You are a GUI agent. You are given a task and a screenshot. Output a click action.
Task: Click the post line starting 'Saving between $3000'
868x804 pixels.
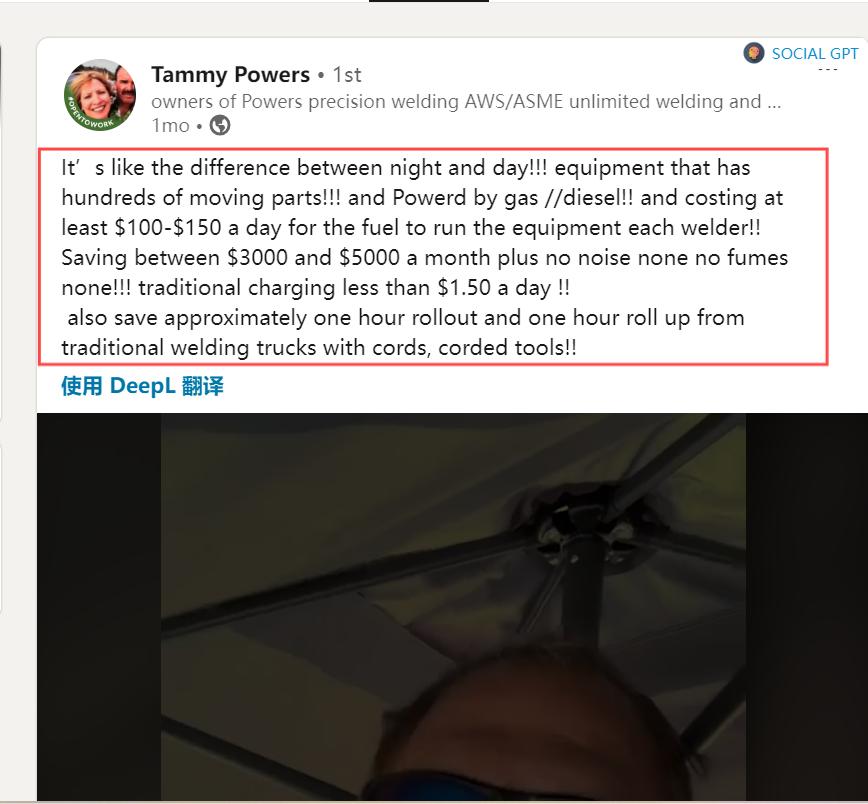(425, 258)
